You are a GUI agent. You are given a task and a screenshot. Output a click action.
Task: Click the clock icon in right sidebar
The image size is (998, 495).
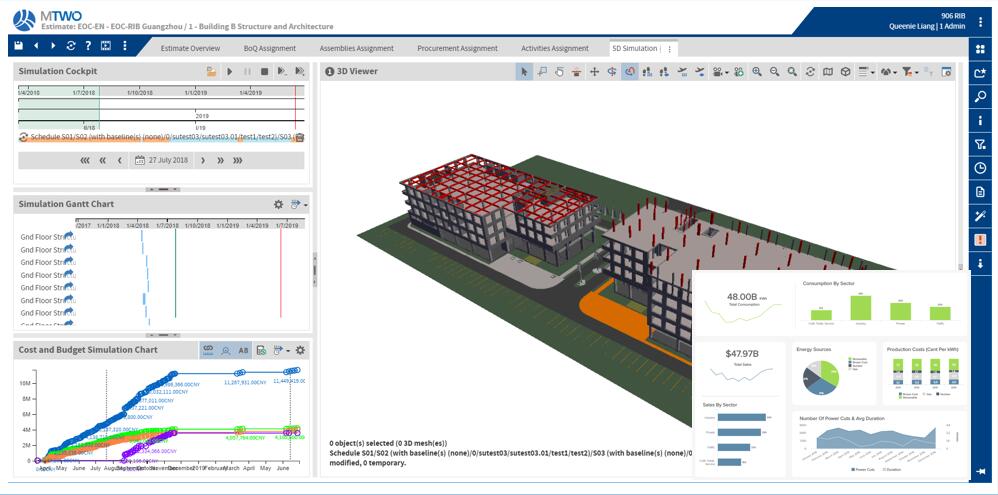pyautogui.click(x=980, y=168)
